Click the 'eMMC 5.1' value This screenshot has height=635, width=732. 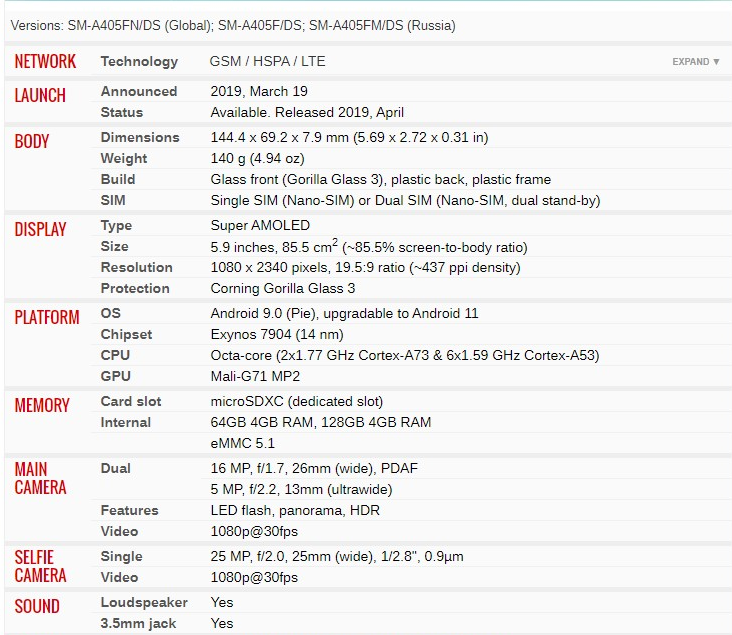tap(243, 443)
